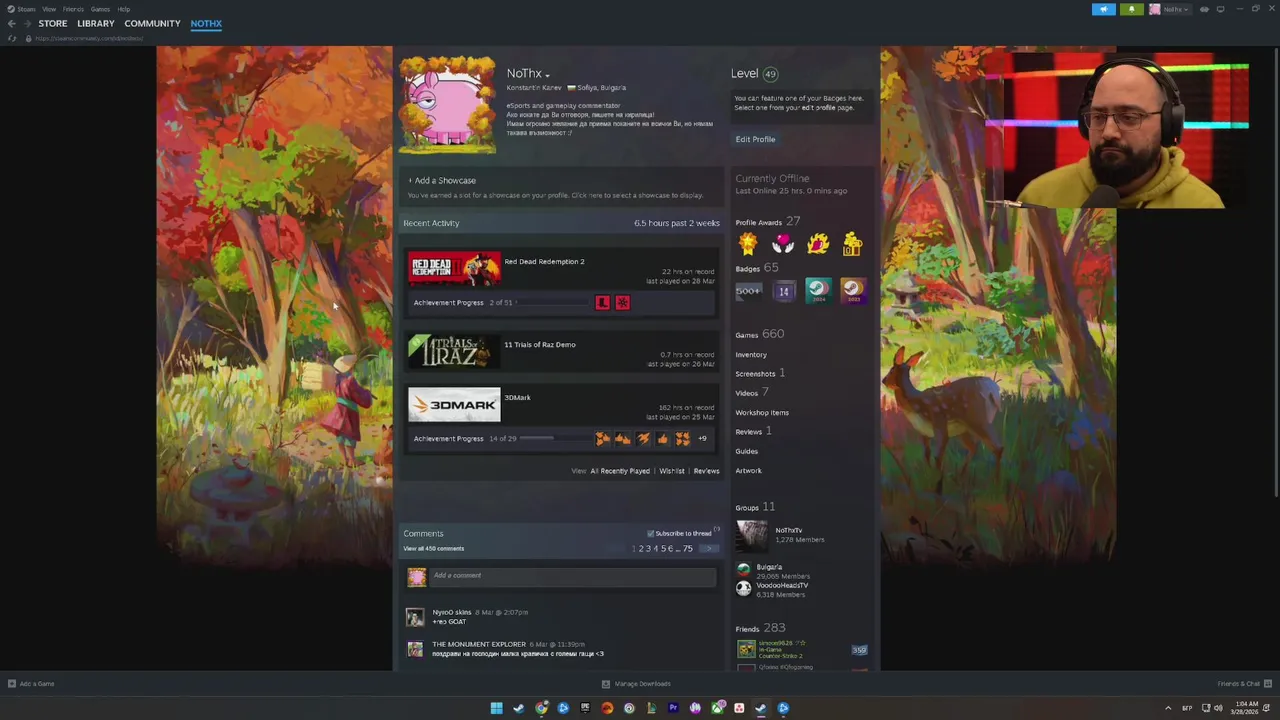Open the Reviews link under recent activity
Image resolution: width=1280 pixels, height=720 pixels.
point(706,471)
